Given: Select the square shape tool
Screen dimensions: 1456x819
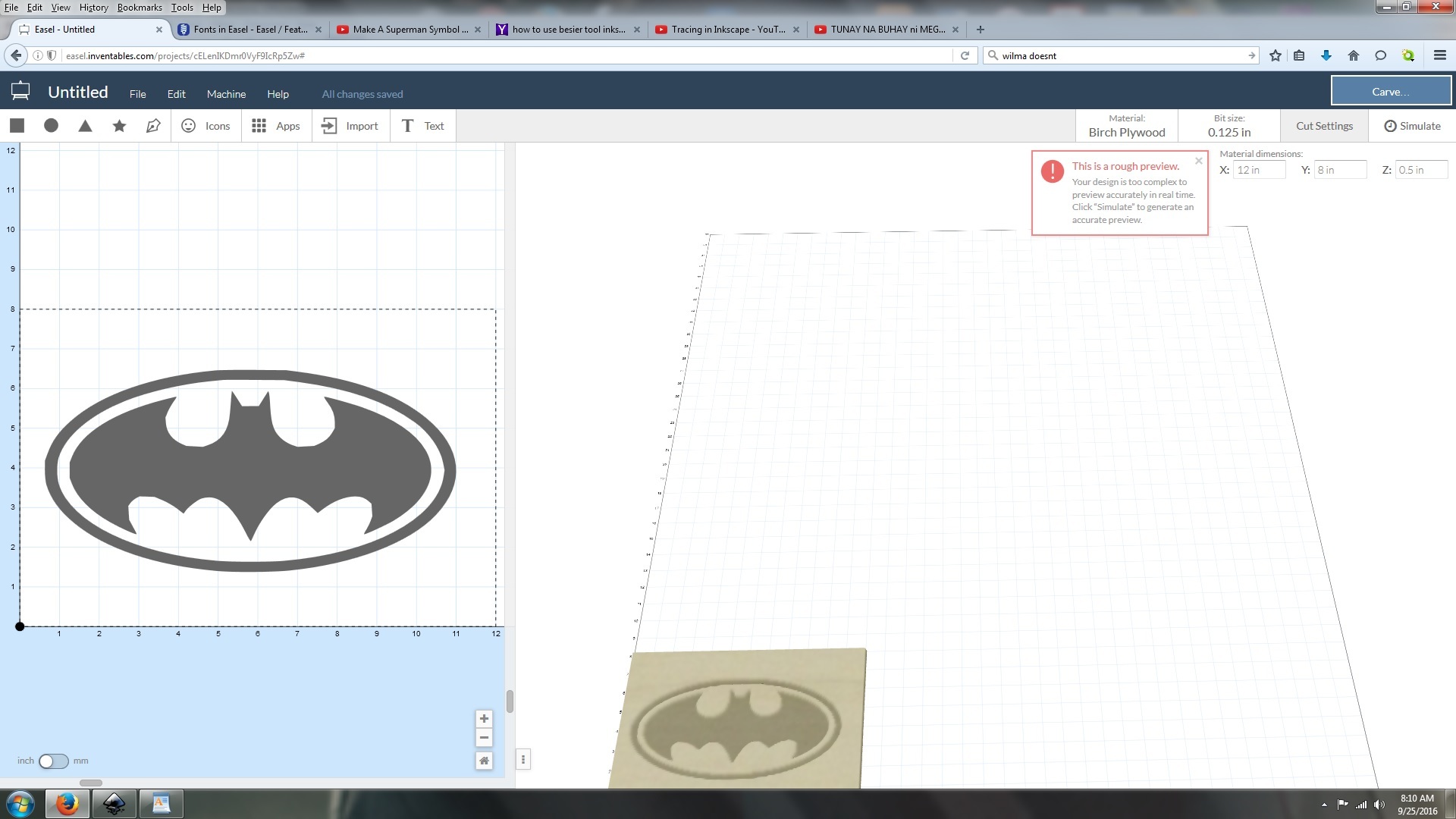Looking at the screenshot, I should pos(17,126).
